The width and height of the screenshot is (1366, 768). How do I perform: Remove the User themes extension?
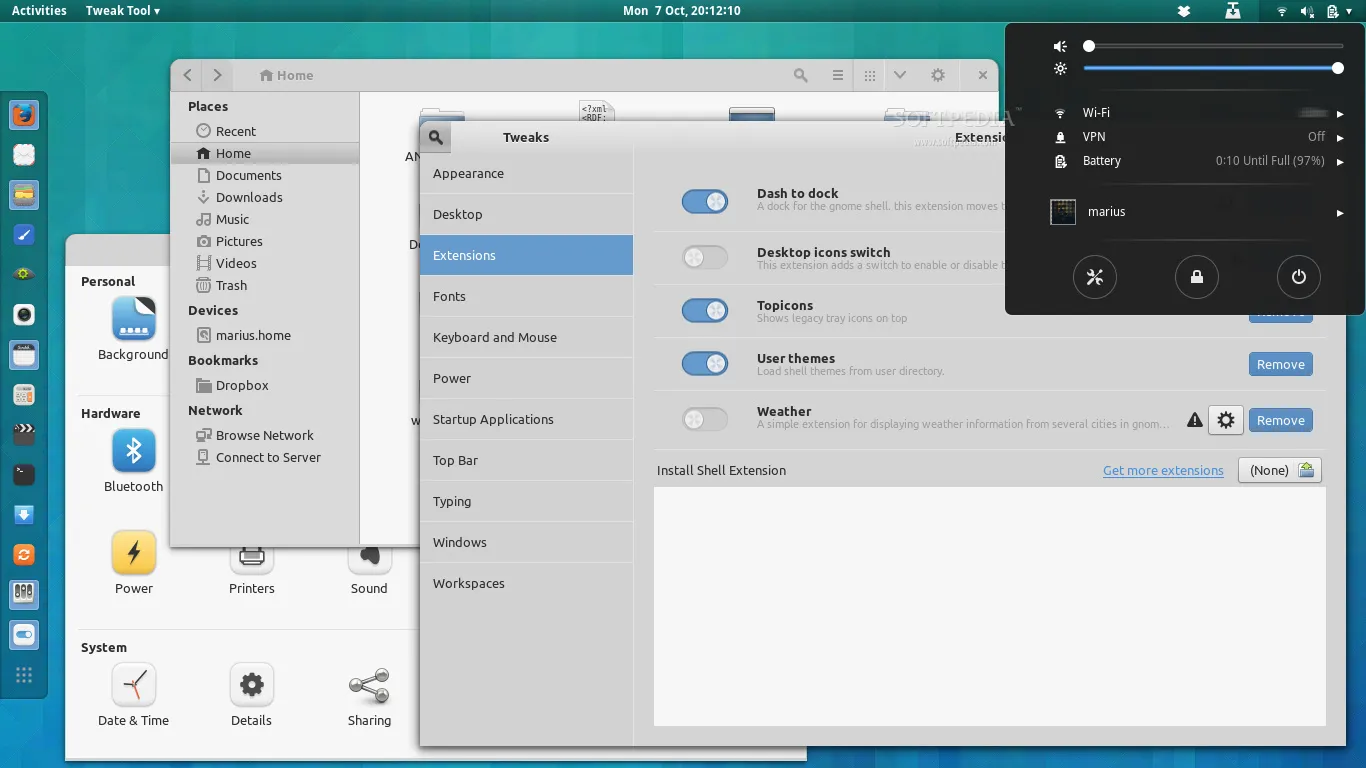pyautogui.click(x=1280, y=364)
